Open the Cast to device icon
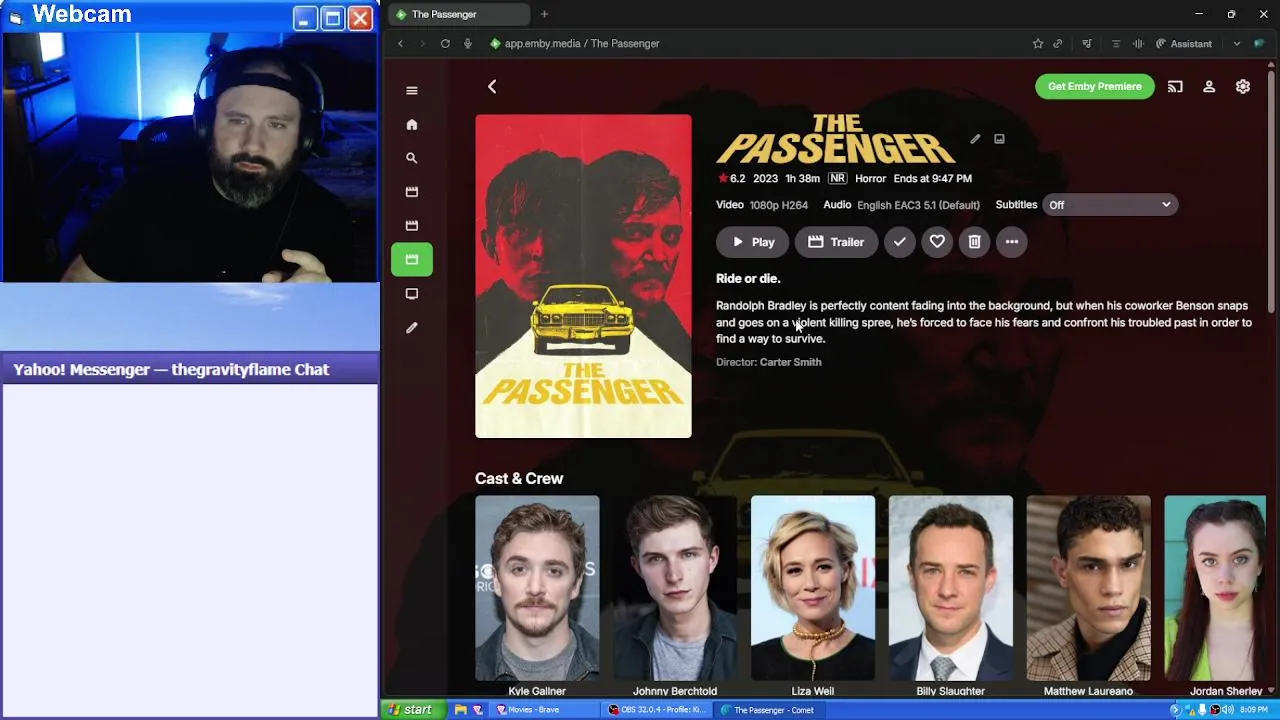This screenshot has width=1280, height=720. click(x=1175, y=87)
